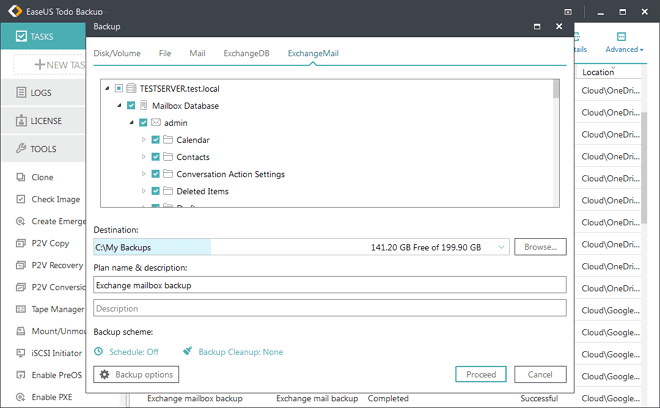The image size is (660, 408).
Task: Uncheck the Deleted Items checkbox
Action: point(155,191)
